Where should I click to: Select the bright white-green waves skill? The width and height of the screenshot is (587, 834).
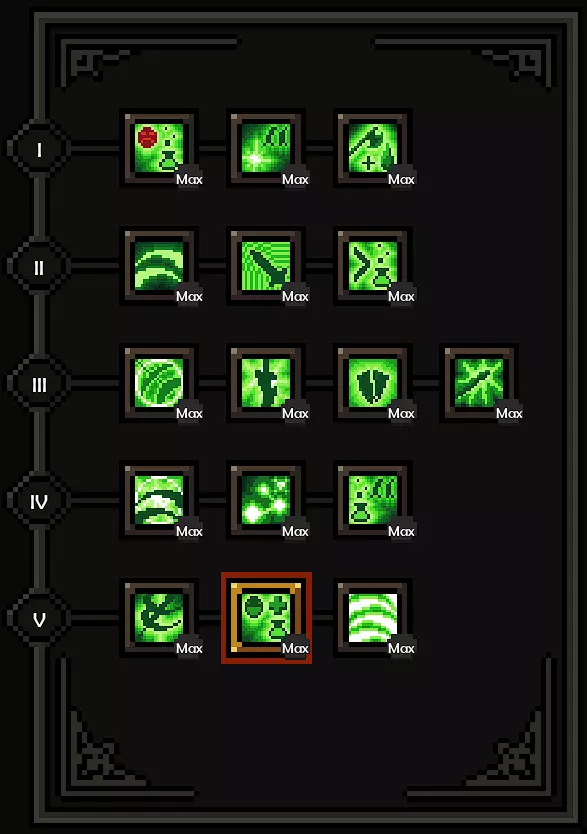pyautogui.click(x=372, y=618)
